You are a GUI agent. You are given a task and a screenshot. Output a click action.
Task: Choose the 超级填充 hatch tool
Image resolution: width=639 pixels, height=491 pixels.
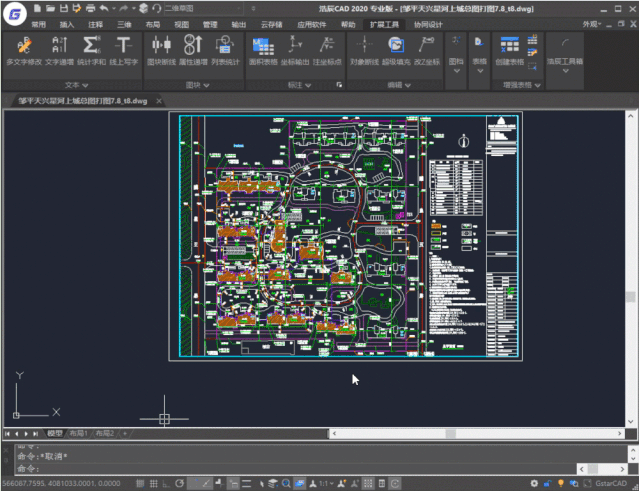tap(396, 45)
